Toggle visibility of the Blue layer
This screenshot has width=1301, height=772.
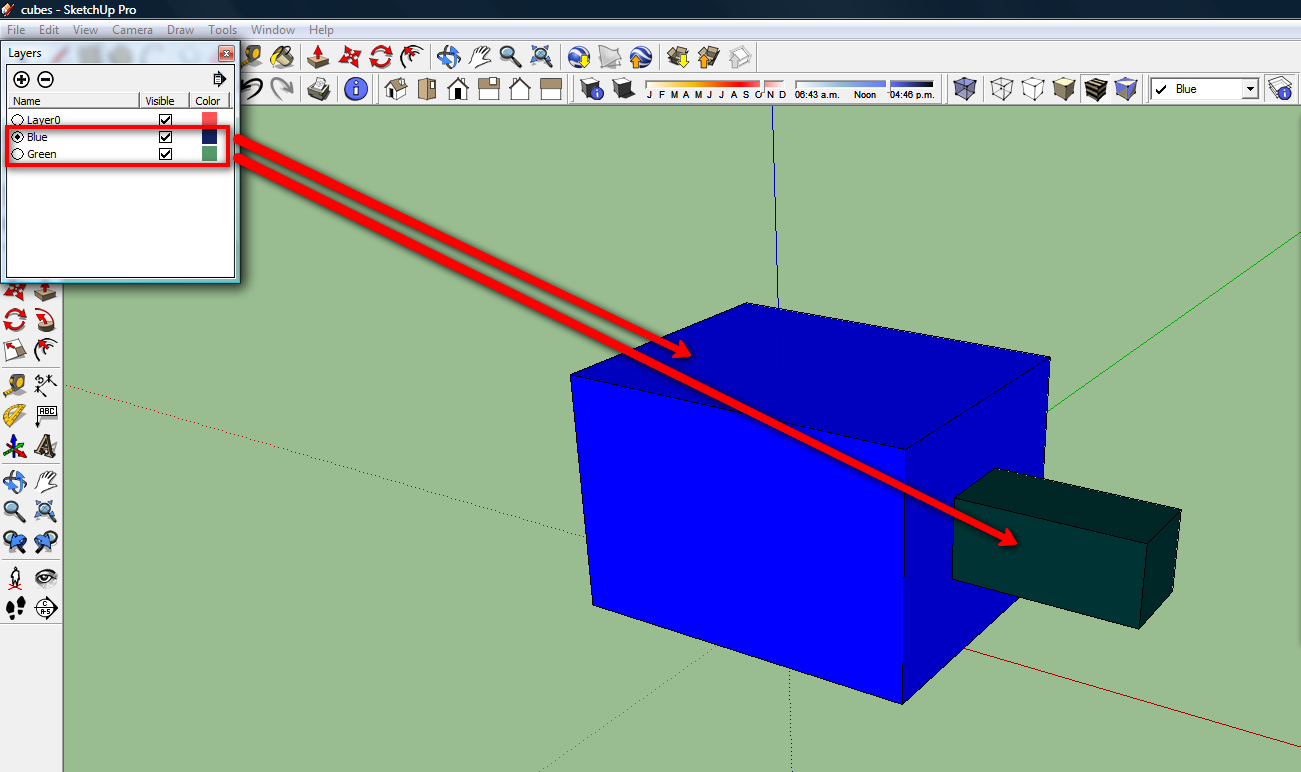pyautogui.click(x=165, y=137)
